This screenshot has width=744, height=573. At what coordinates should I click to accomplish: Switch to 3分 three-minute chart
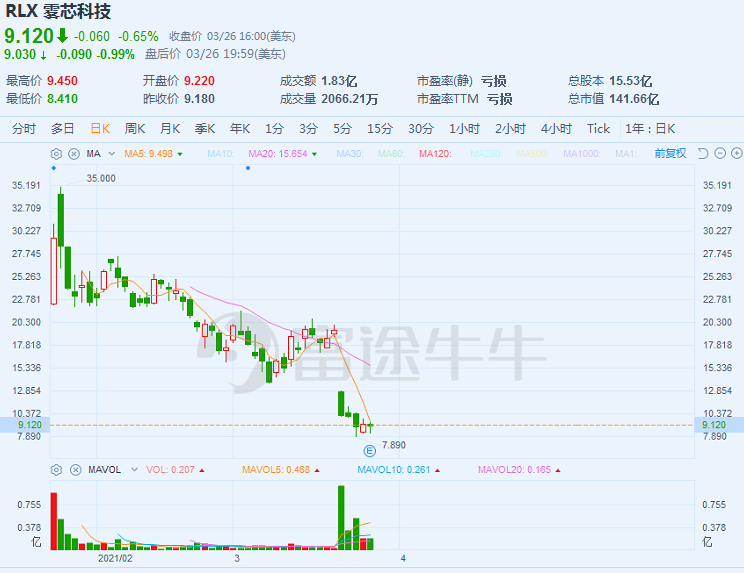[308, 129]
